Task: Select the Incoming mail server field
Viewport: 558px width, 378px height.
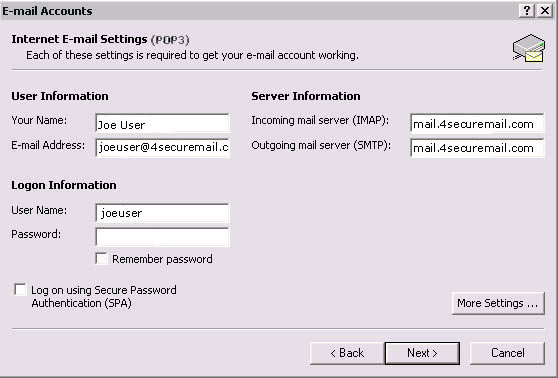Action: point(477,124)
